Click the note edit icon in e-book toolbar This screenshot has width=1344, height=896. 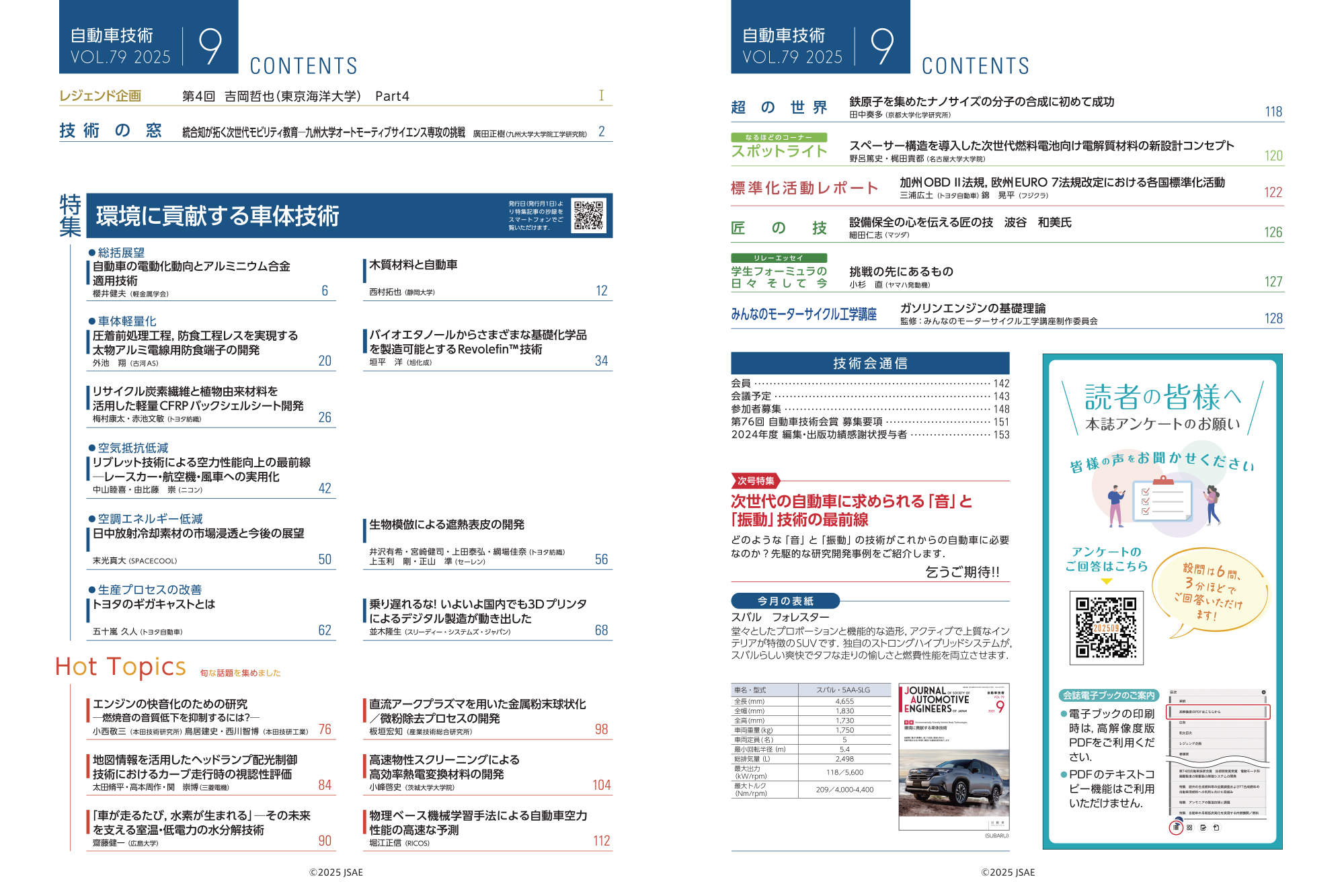[1203, 827]
